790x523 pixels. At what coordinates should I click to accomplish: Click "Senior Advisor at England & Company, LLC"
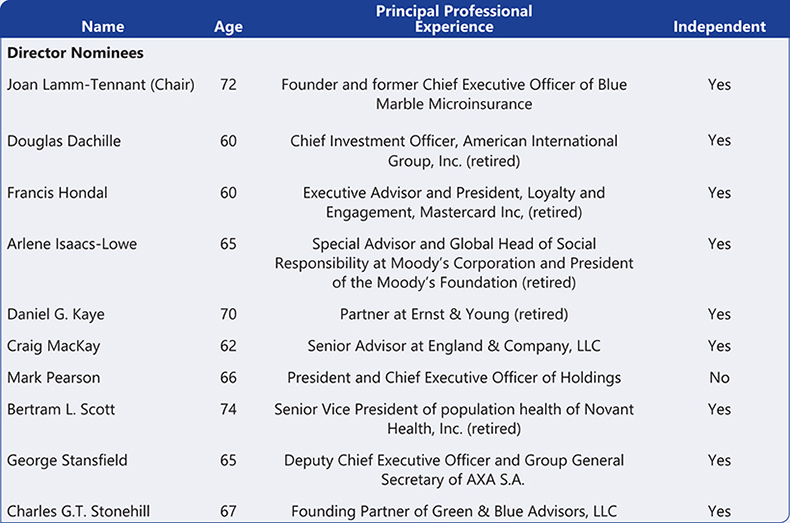(x=454, y=346)
